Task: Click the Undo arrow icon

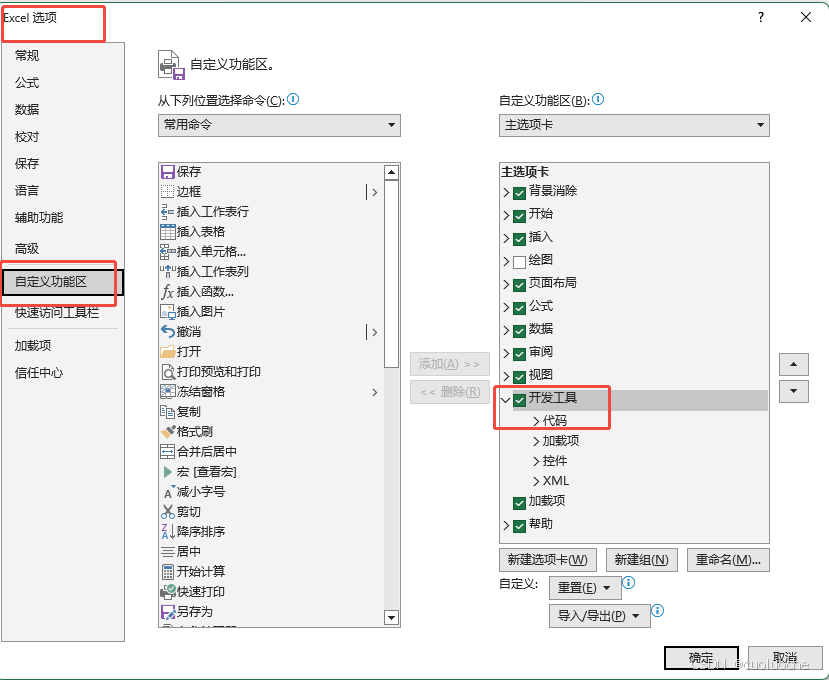Action: coord(168,332)
